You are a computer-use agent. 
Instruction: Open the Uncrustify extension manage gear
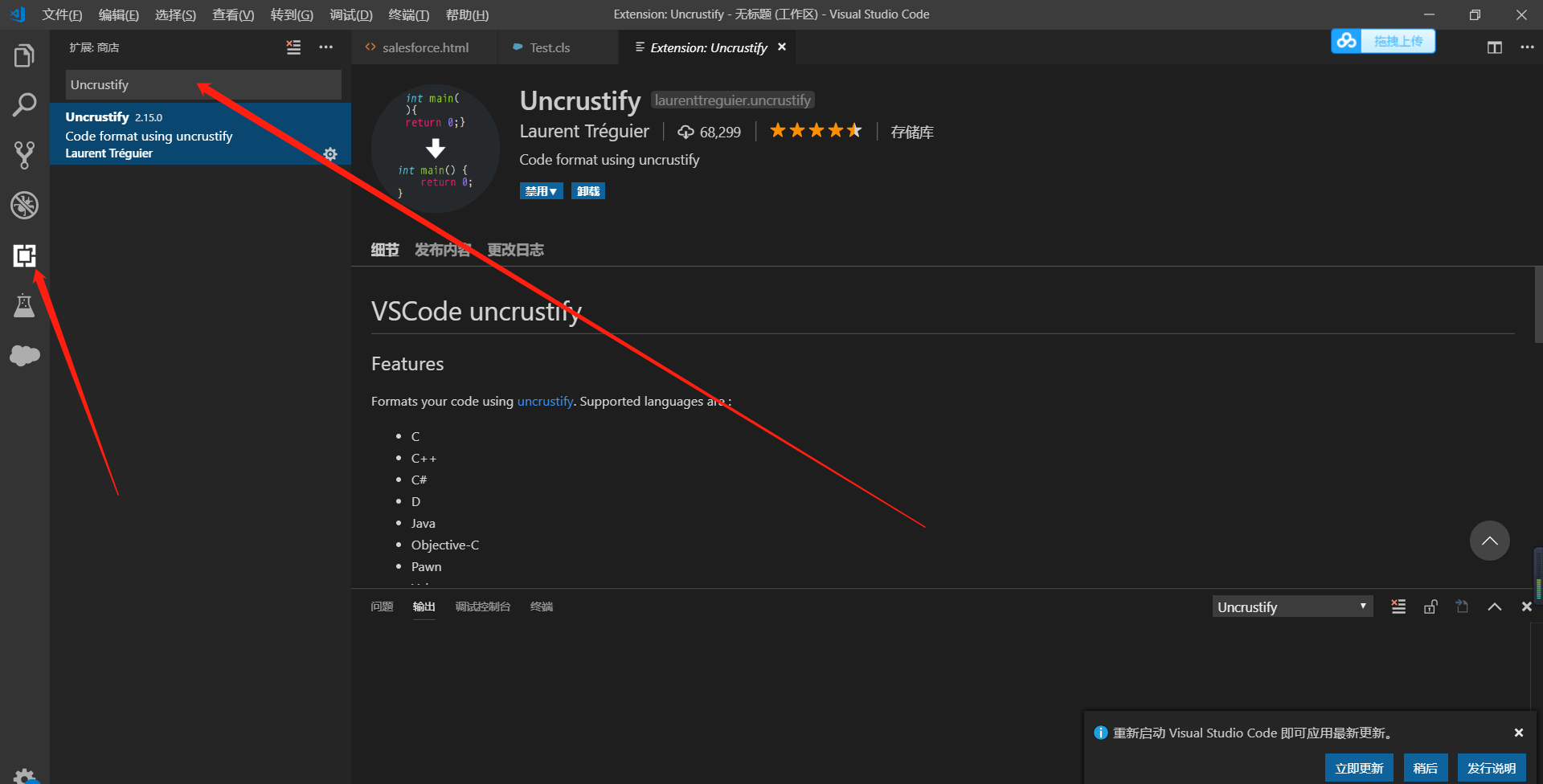point(330,154)
